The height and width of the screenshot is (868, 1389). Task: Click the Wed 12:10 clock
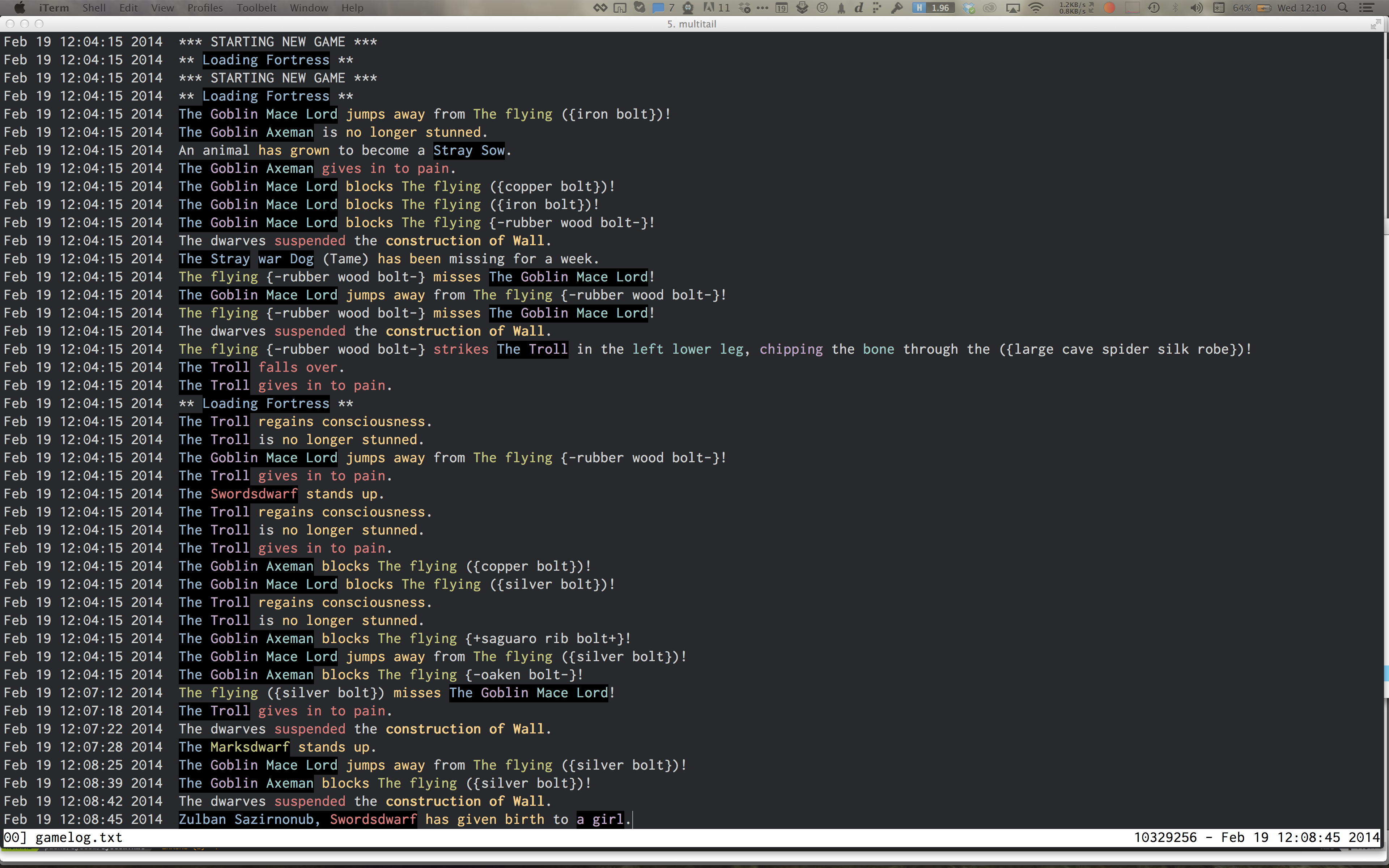pos(1301,8)
